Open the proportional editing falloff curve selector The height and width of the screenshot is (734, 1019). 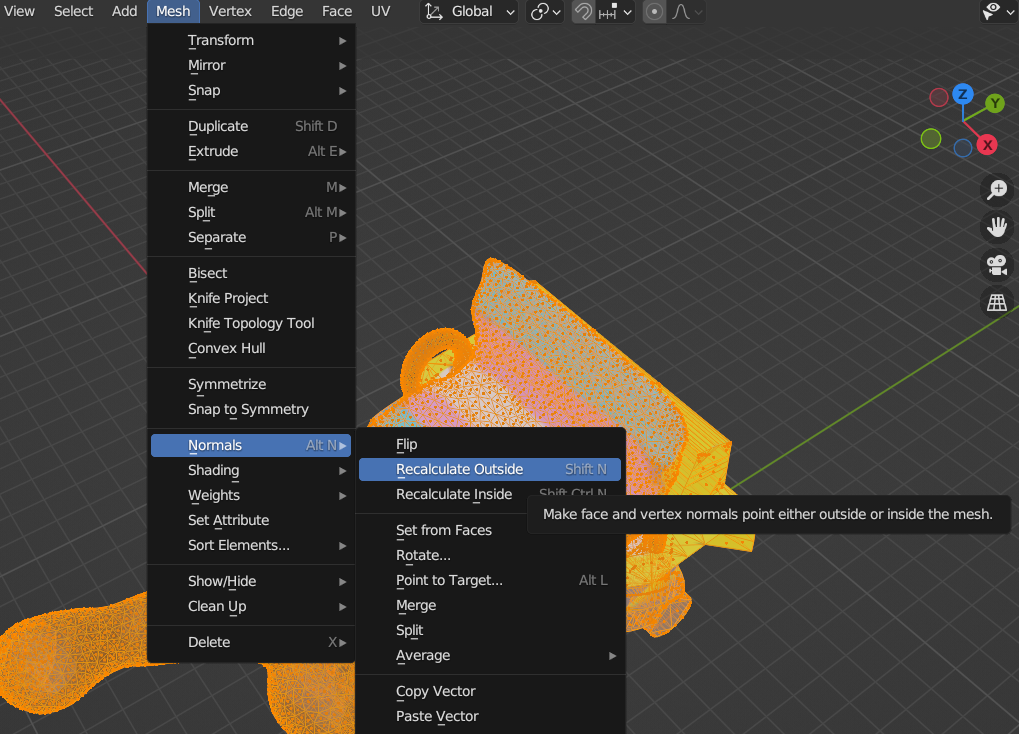pyautogui.click(x=686, y=12)
